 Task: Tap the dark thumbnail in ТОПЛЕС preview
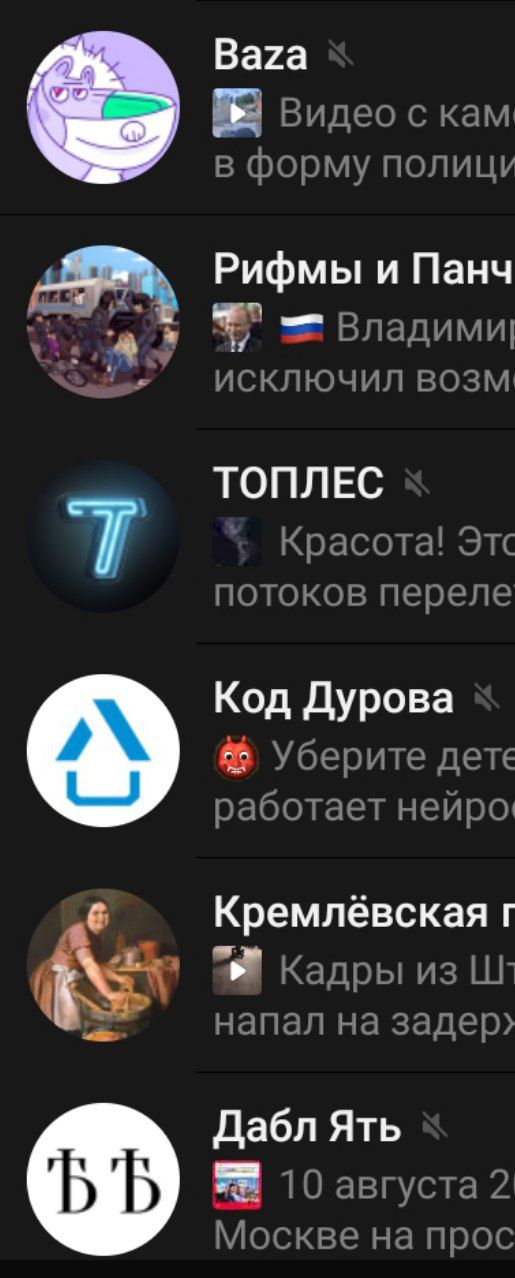coord(237,542)
